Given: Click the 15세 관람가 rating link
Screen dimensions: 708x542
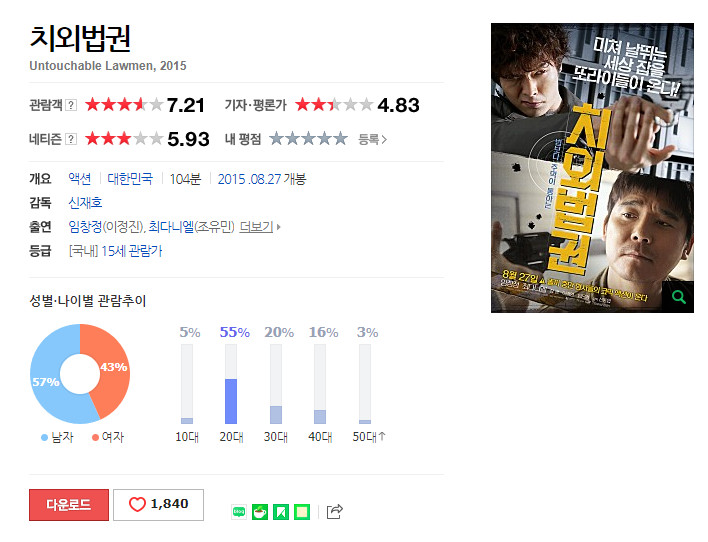Looking at the screenshot, I should pyautogui.click(x=131, y=251).
